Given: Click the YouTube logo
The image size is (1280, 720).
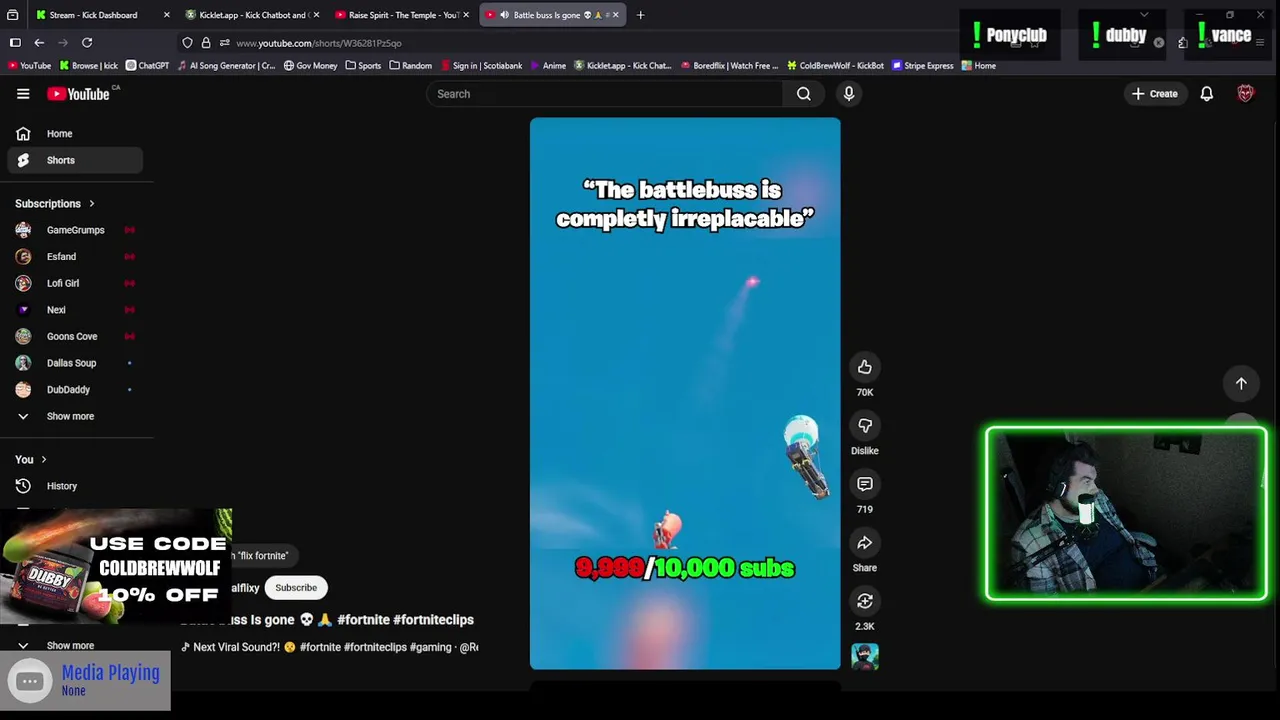Looking at the screenshot, I should point(78,94).
